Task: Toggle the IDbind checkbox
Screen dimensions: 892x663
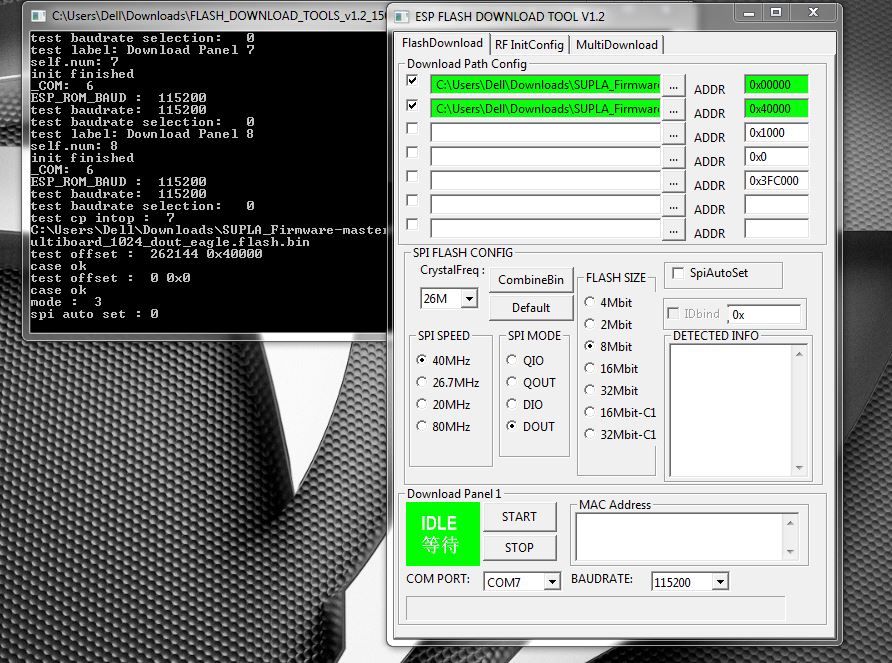Action: 673,313
